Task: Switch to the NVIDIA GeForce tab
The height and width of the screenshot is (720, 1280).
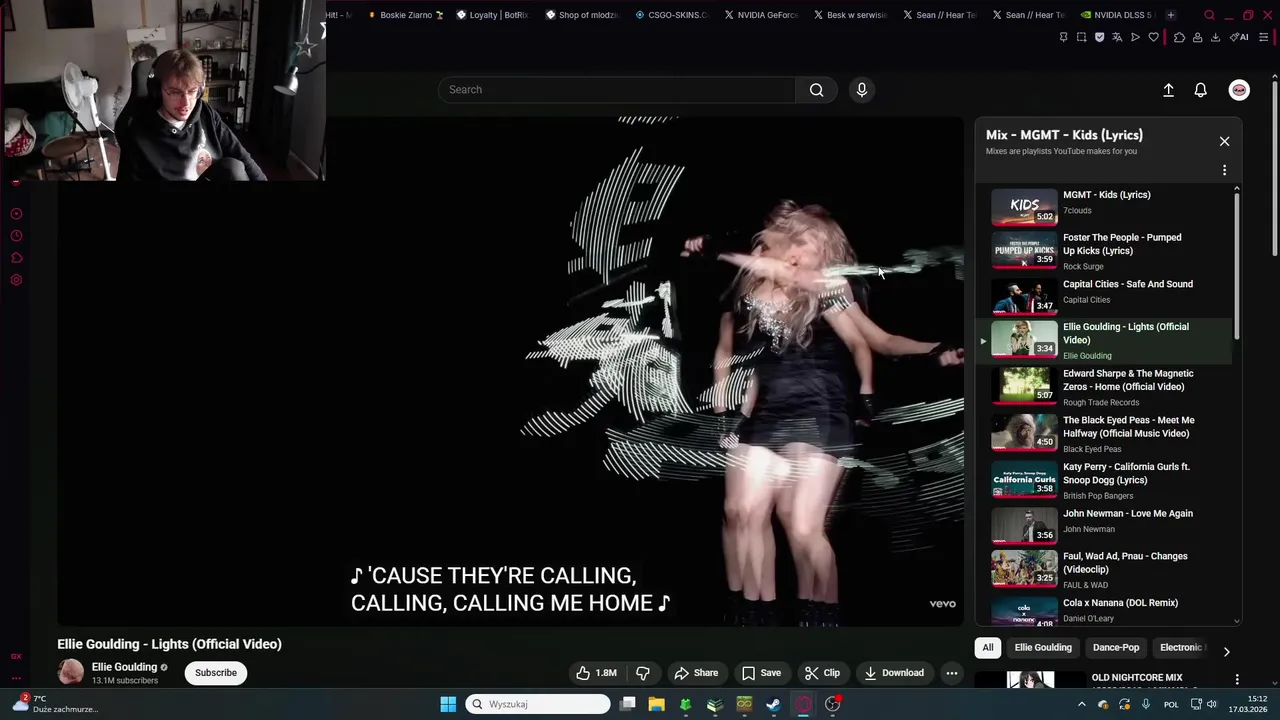Action: coord(762,15)
